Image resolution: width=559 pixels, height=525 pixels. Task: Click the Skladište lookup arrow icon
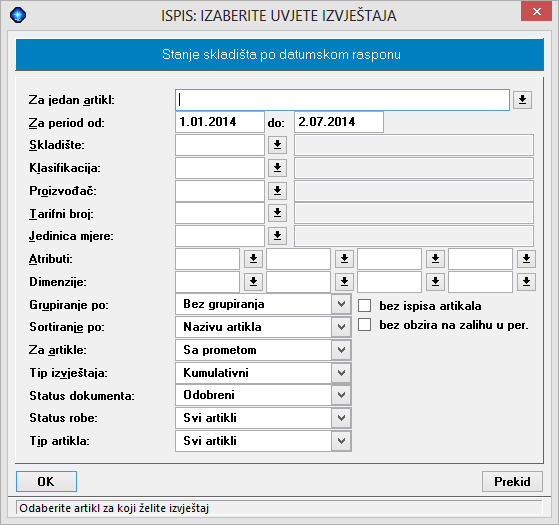[277, 145]
